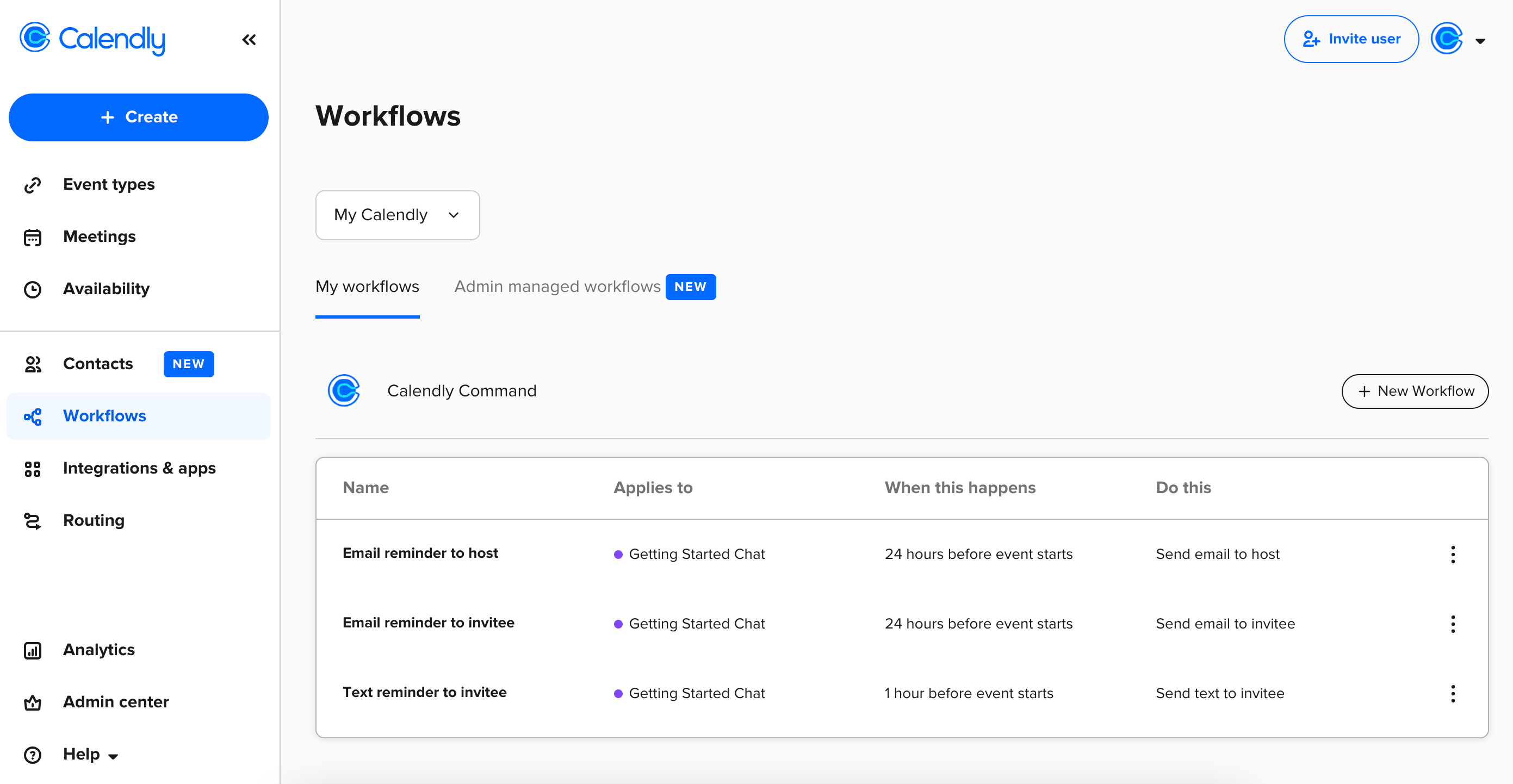Select the Event types link icon
The image size is (1513, 784).
point(32,184)
